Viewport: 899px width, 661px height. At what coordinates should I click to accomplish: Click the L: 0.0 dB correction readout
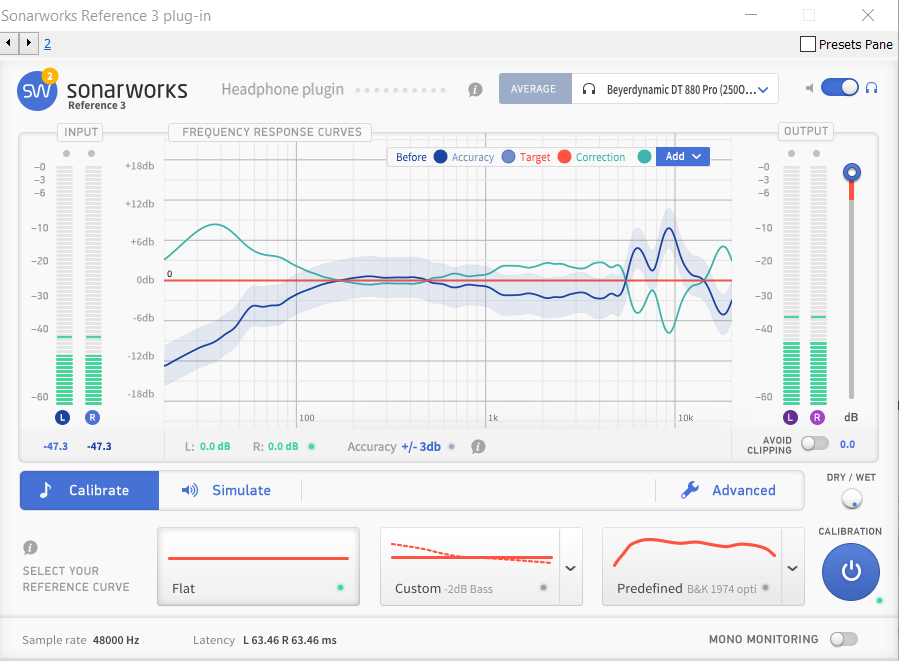[x=208, y=446]
